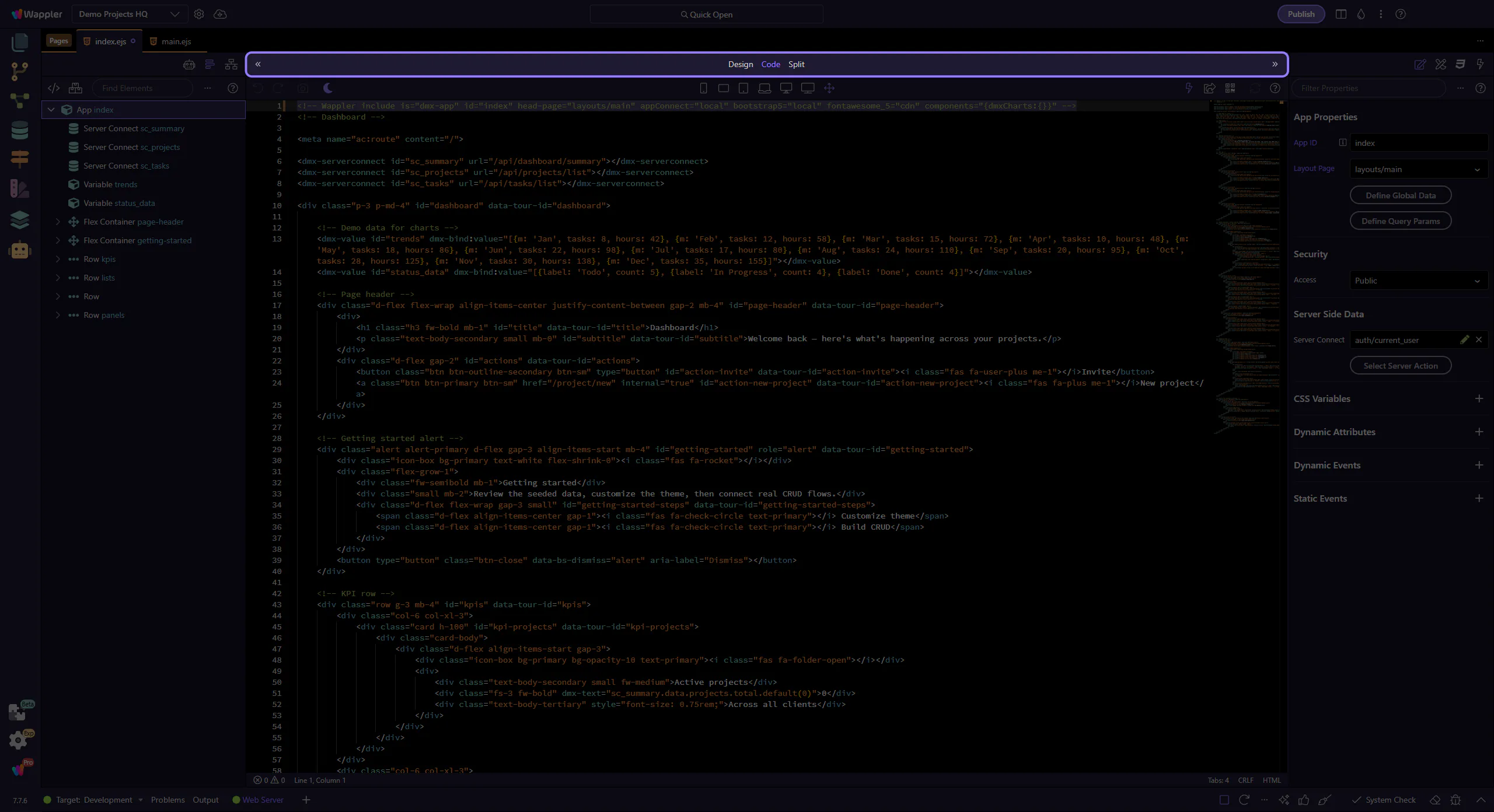Switch to Split view
The image size is (1494, 812).
796,64
